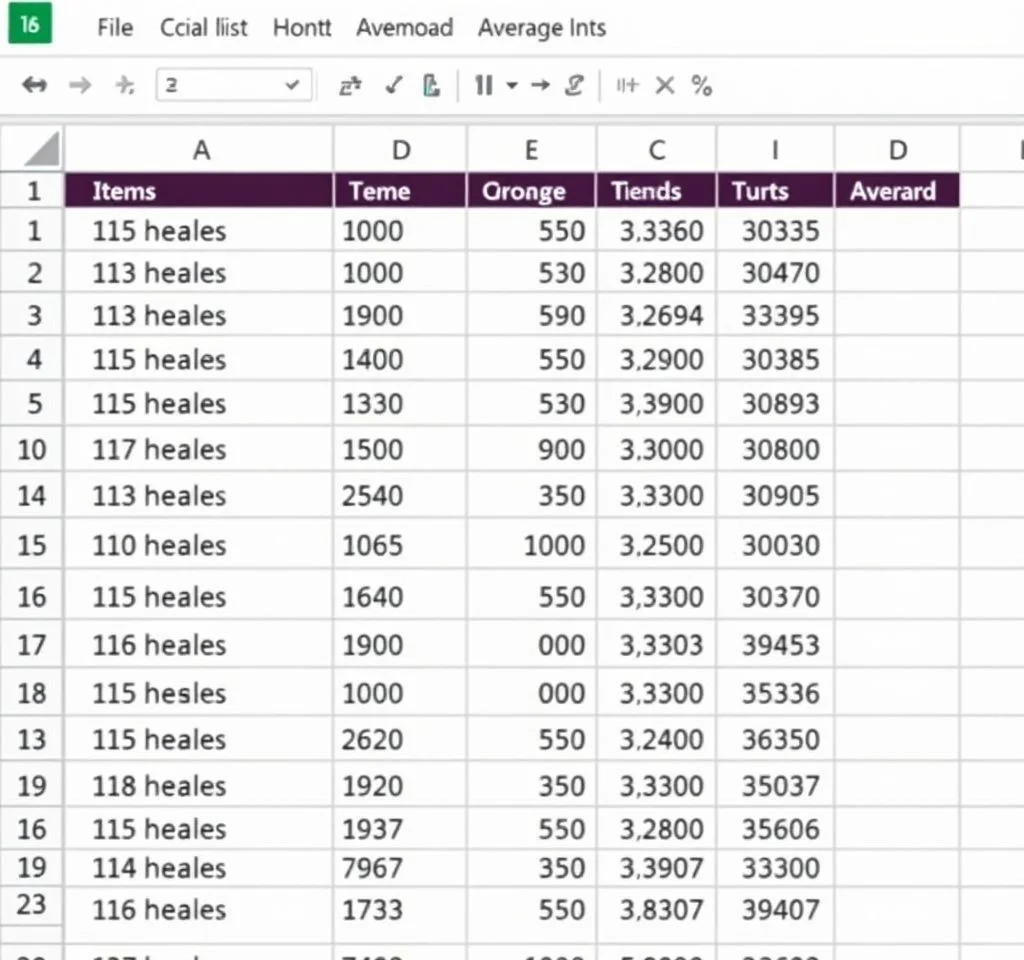
Task: Click the Tiends header cell
Action: pyautogui.click(x=656, y=191)
